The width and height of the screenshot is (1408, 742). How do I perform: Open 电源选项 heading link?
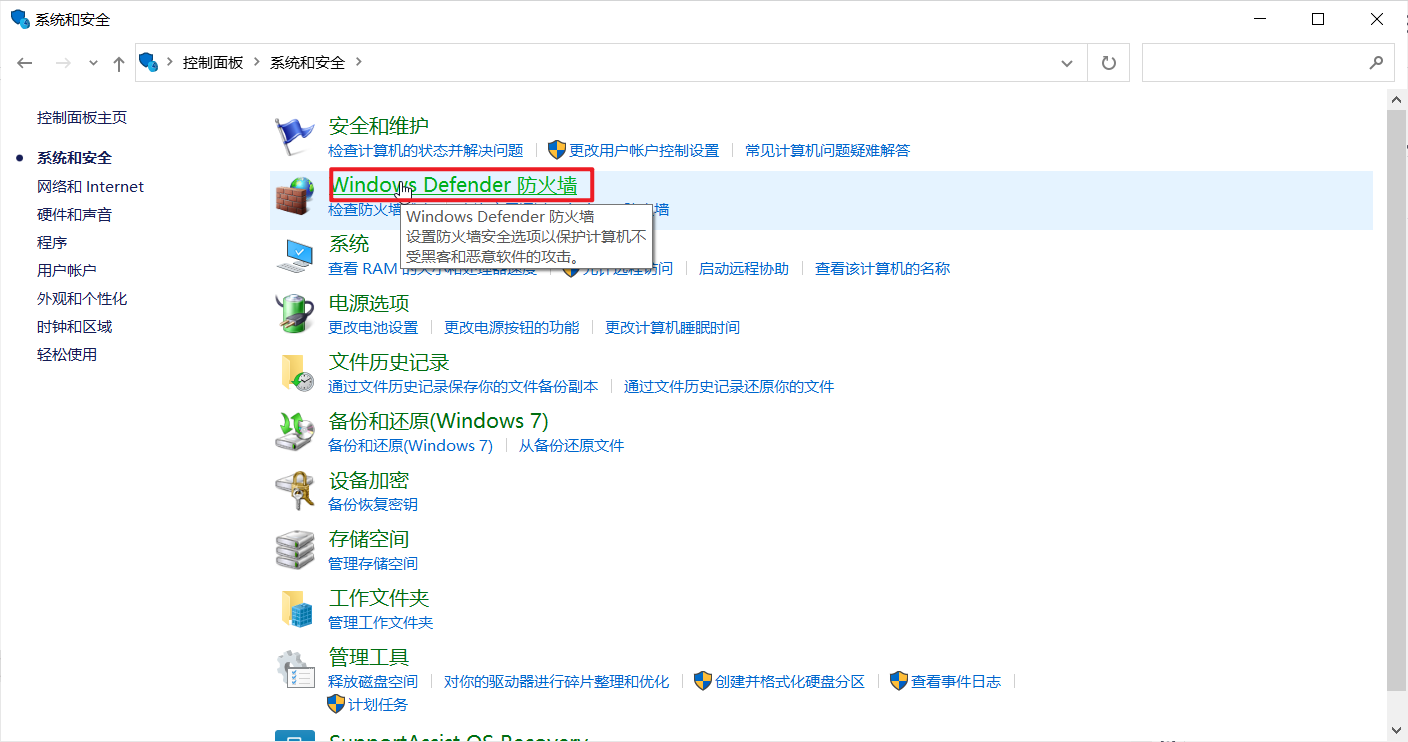tap(369, 303)
